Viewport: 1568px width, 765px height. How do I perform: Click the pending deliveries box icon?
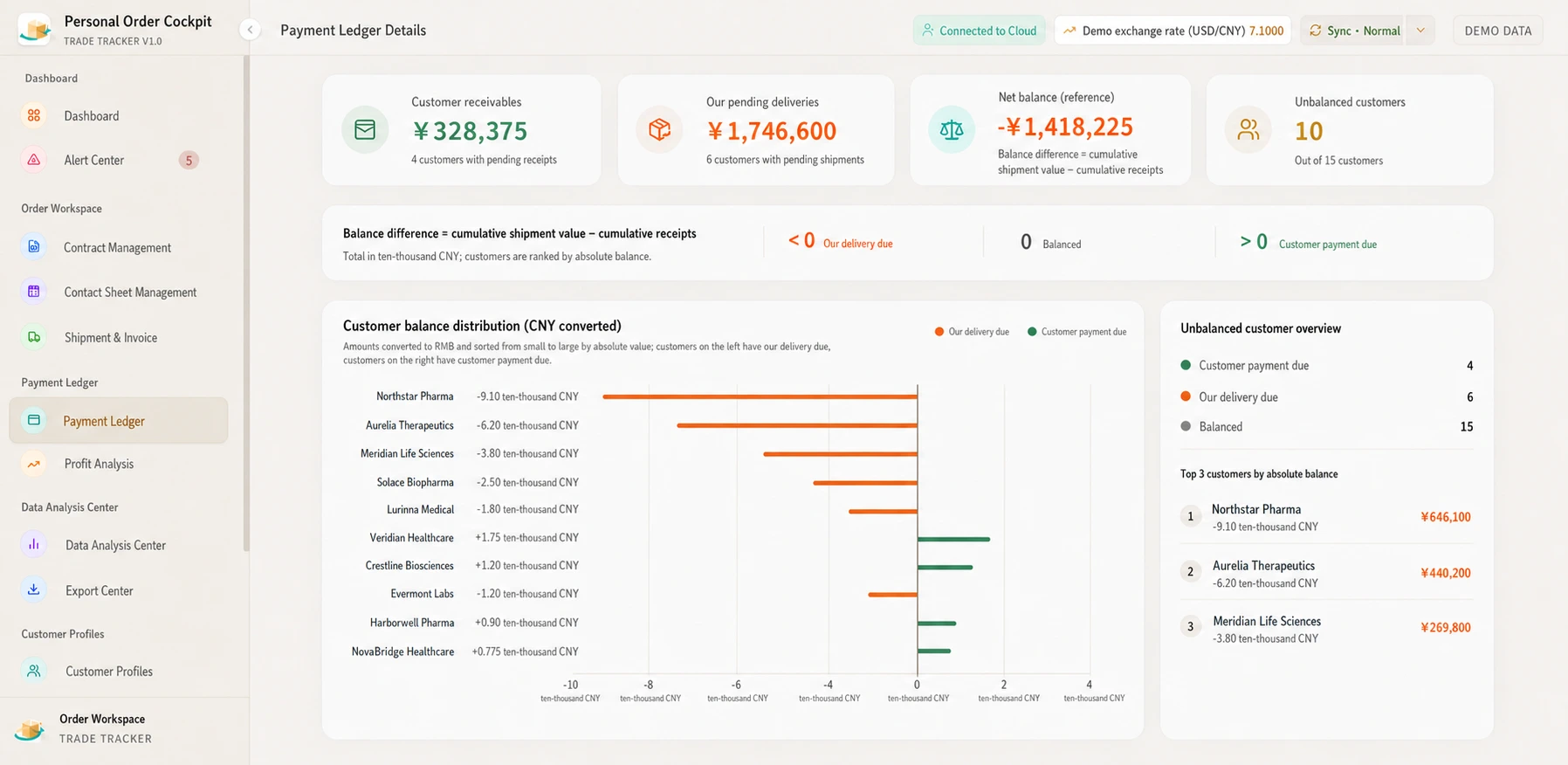tap(659, 130)
